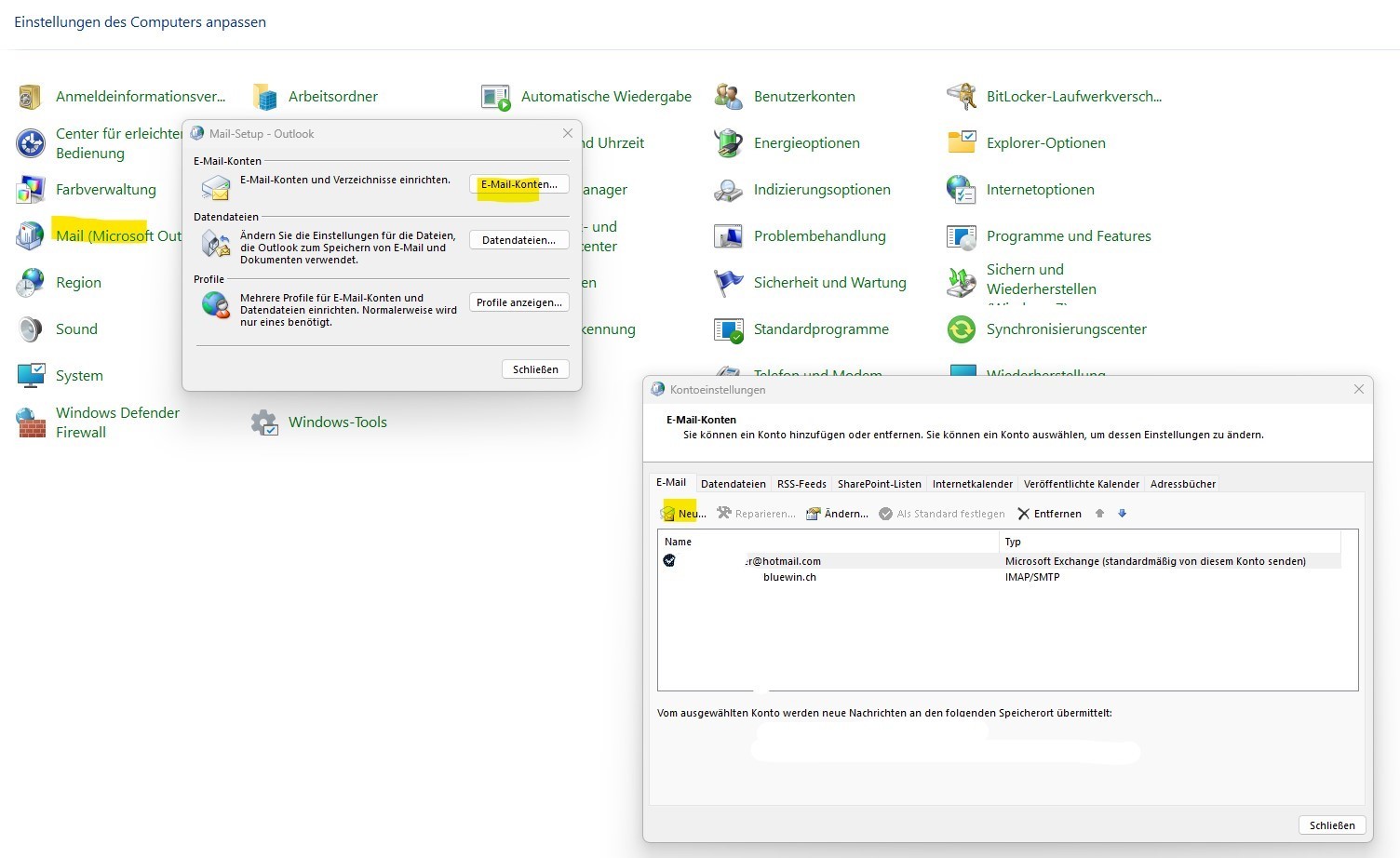
Task: Open the Energieoptionen icon
Action: [x=728, y=143]
